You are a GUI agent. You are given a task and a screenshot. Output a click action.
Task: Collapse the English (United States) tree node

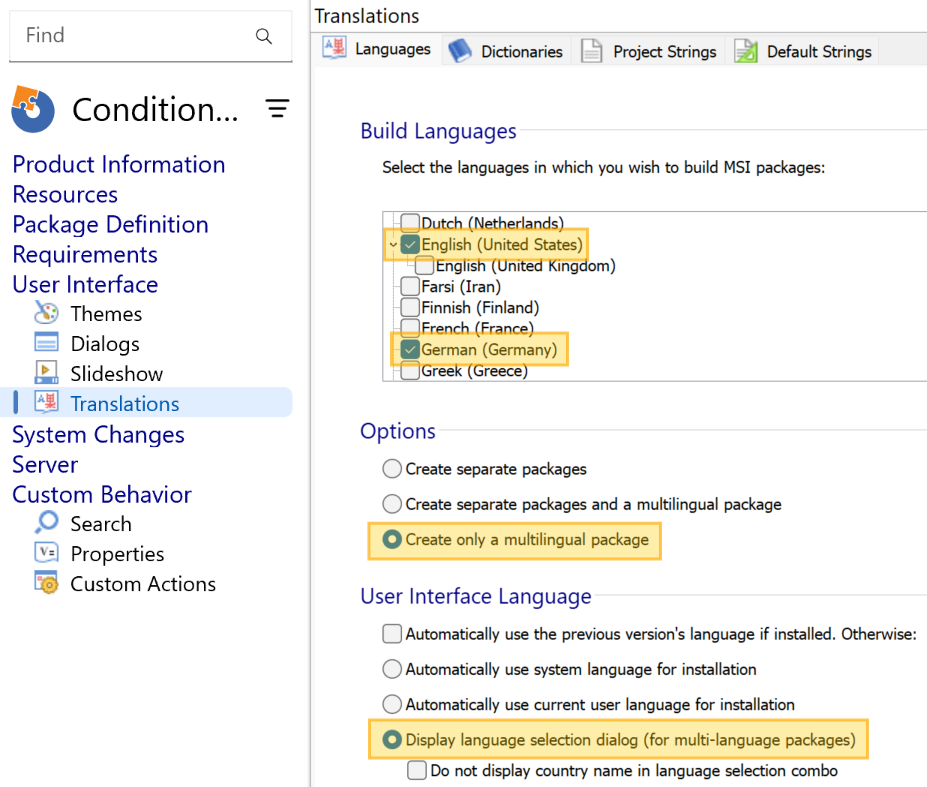(x=393, y=245)
